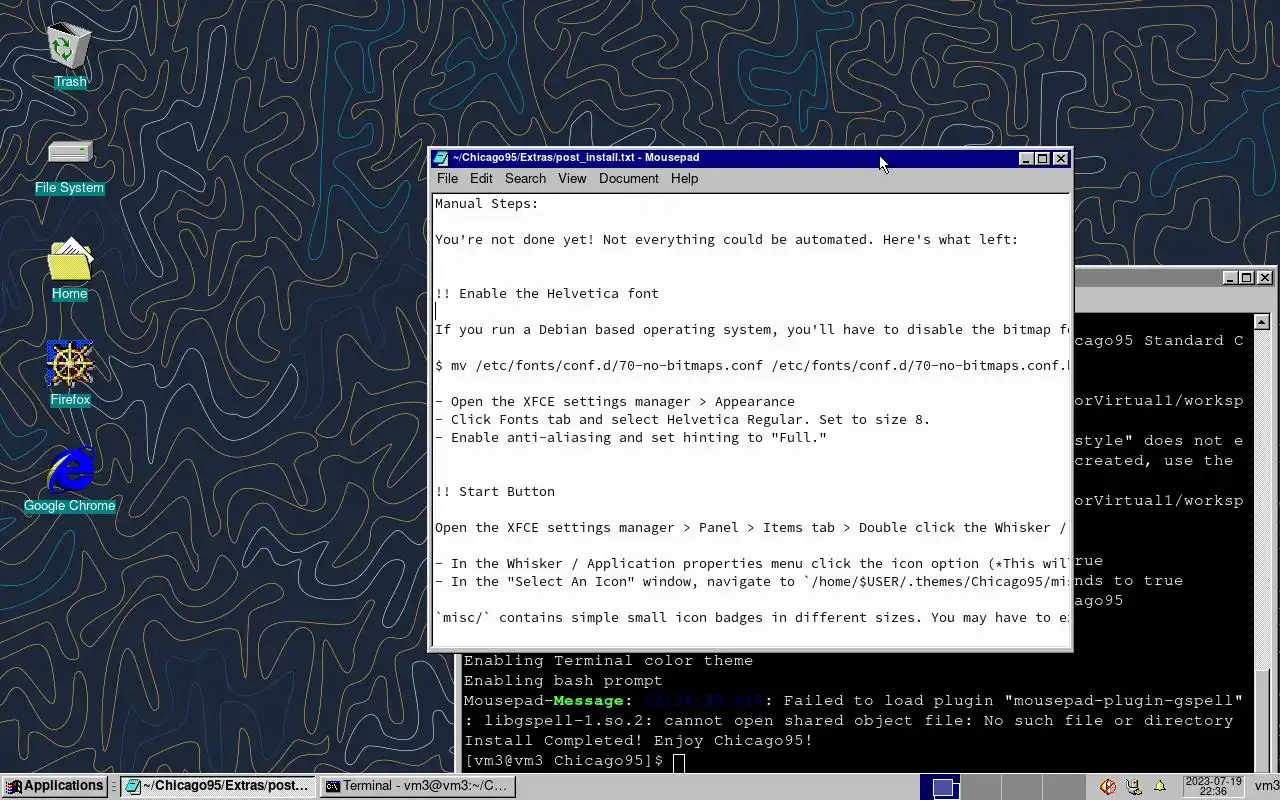Select the Google Chrome desktop icon
This screenshot has width=1280, height=800.
coord(70,479)
